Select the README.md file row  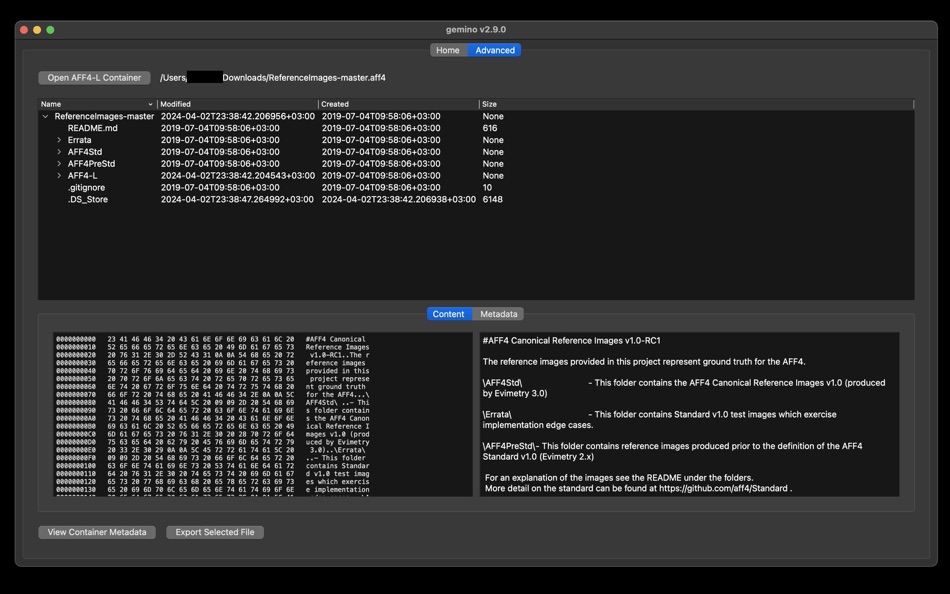click(x=476, y=128)
